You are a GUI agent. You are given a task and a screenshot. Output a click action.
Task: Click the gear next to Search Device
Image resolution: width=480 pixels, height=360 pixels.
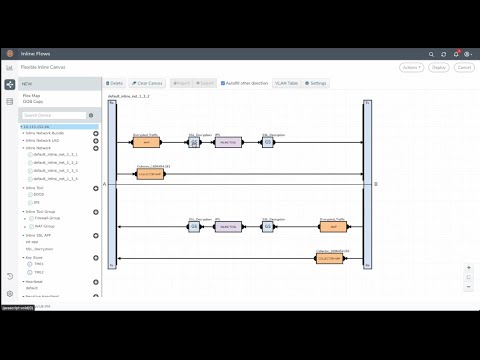tap(91, 115)
